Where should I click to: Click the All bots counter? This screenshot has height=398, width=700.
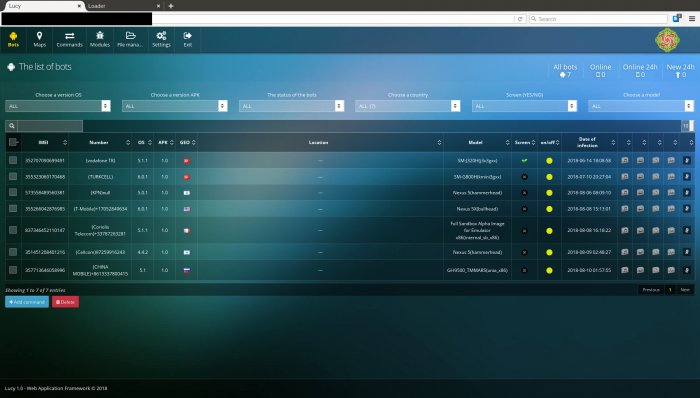[x=565, y=70]
